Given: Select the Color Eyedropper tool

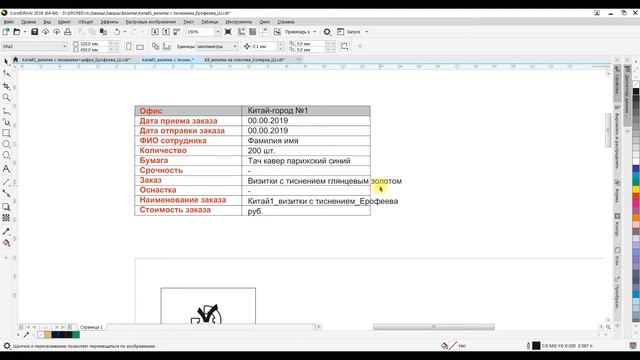Looking at the screenshot, I should tap(6, 231).
